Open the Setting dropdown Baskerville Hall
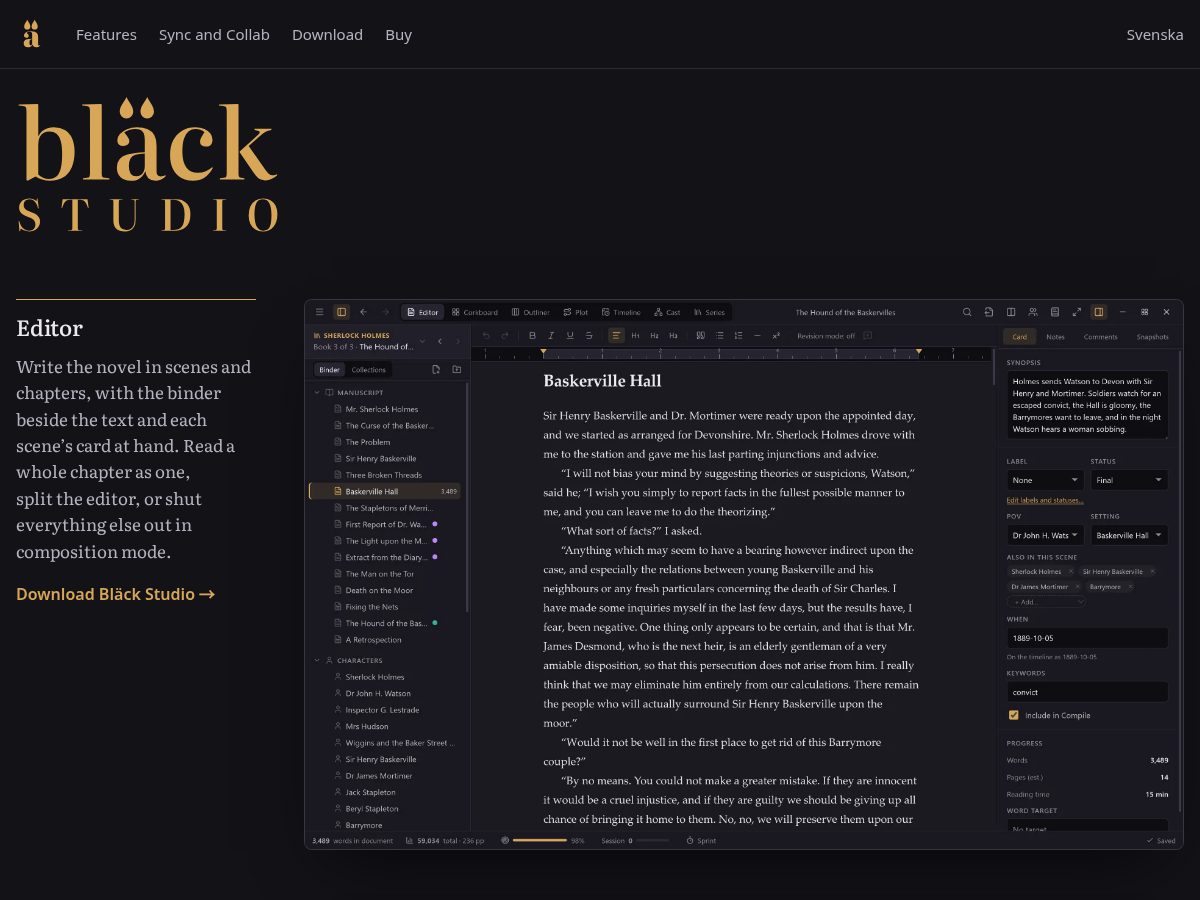 point(1130,535)
